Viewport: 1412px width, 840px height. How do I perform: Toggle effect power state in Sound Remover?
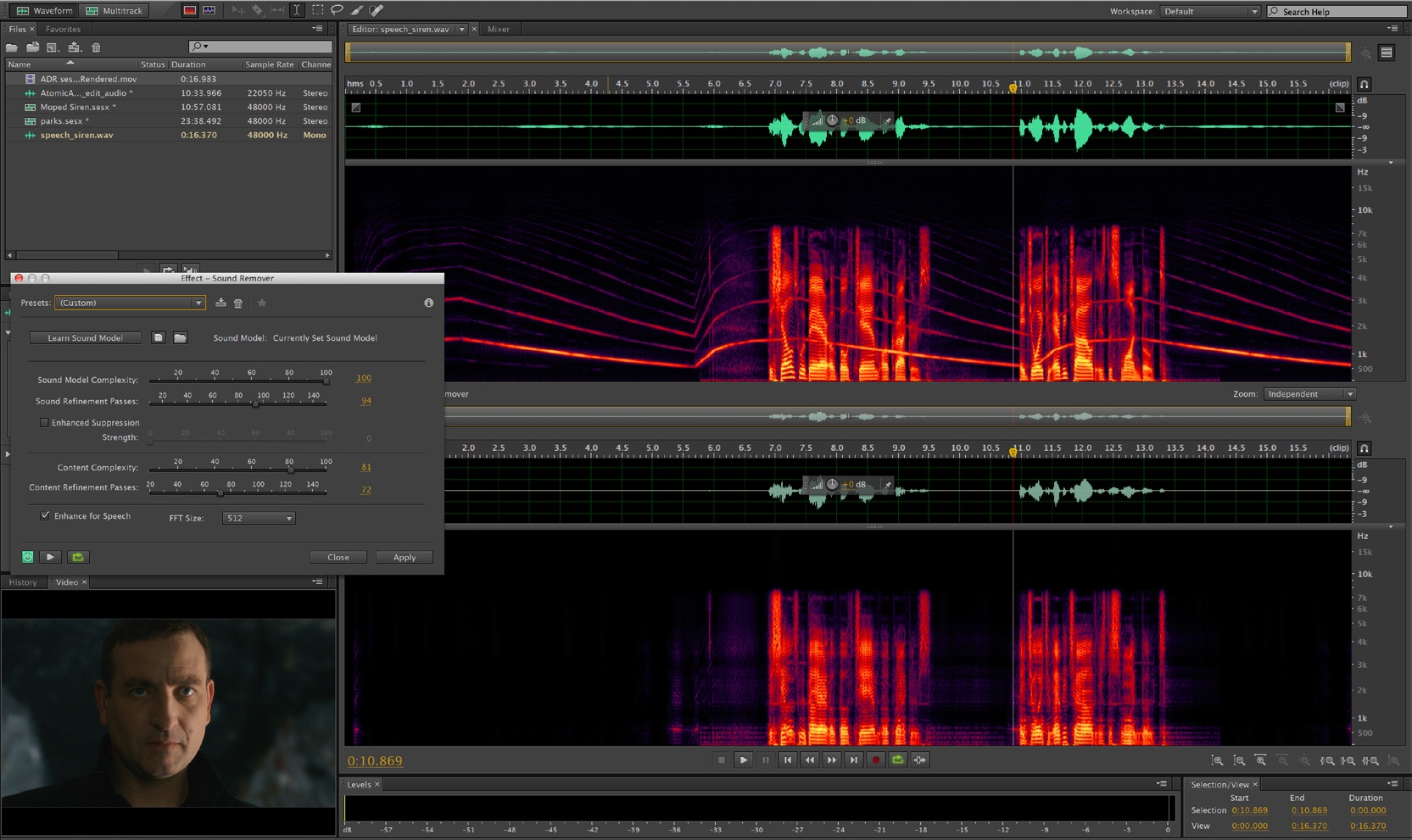pos(28,557)
